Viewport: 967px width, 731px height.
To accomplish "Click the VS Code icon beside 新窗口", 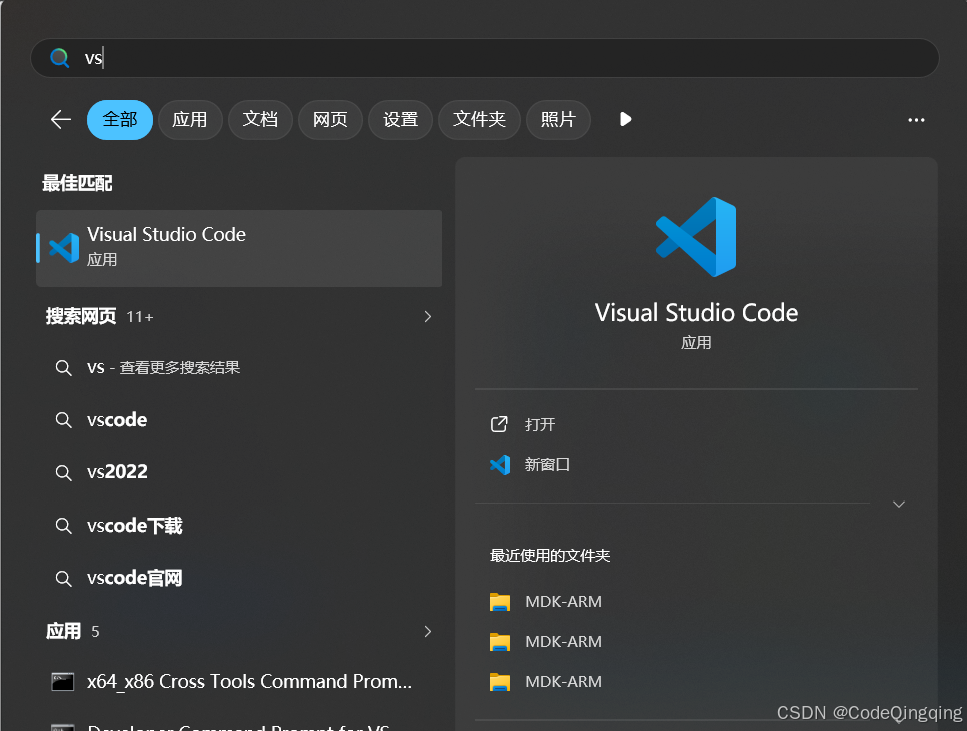I will (x=500, y=465).
